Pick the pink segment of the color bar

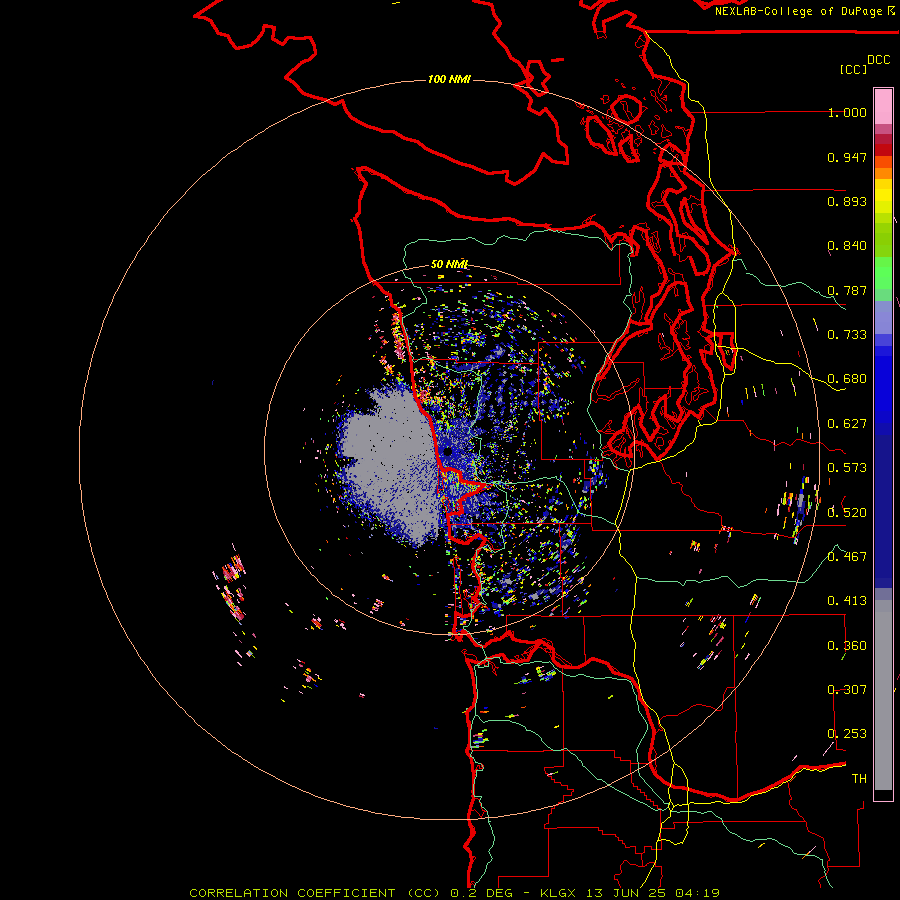click(x=883, y=106)
